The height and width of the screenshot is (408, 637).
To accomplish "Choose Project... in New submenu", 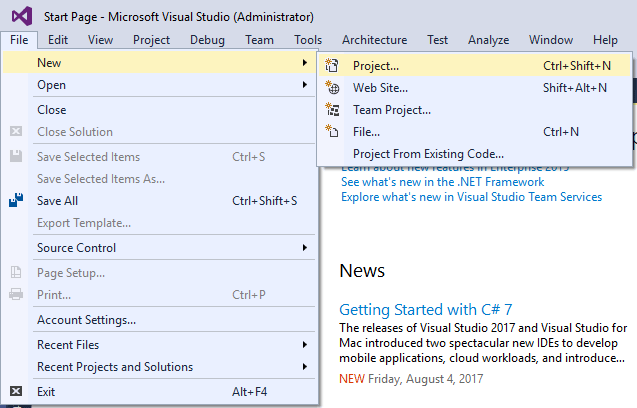I will tap(474, 65).
